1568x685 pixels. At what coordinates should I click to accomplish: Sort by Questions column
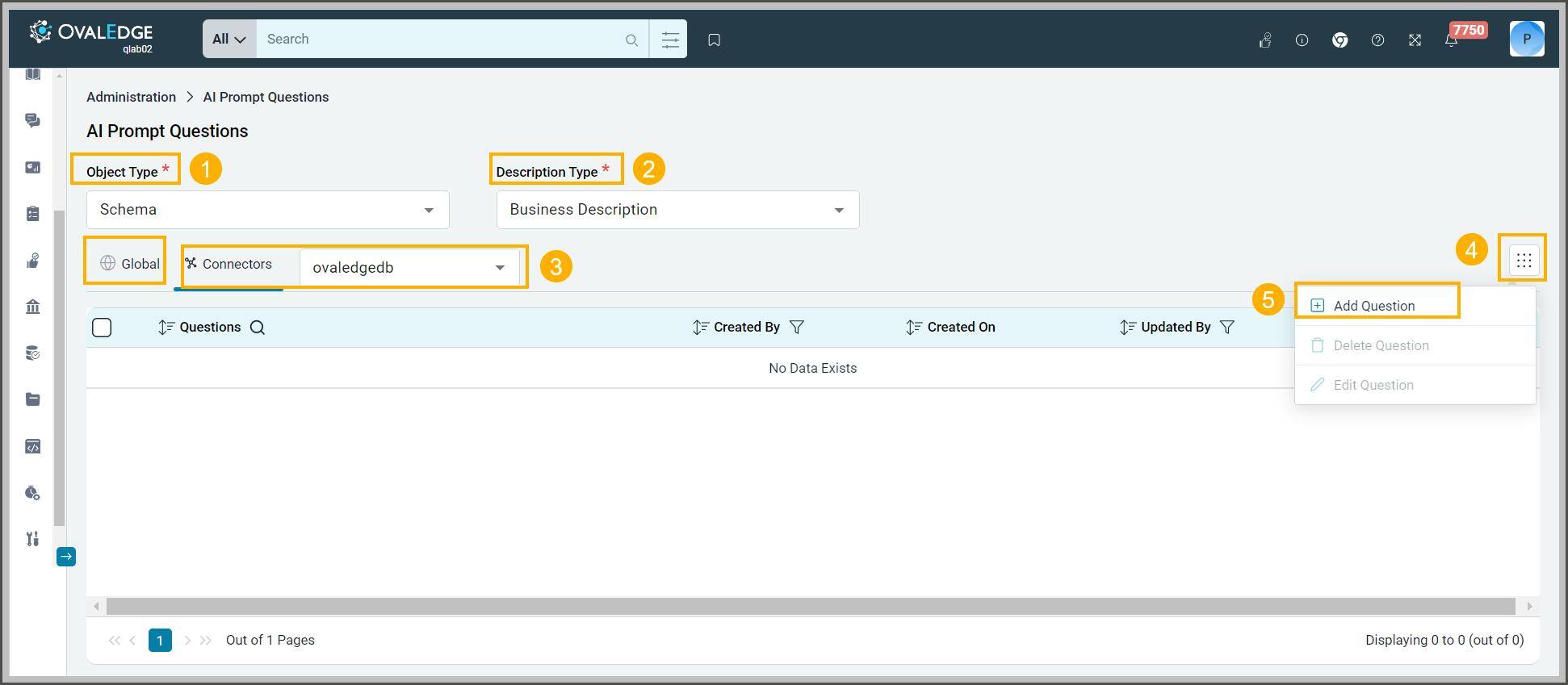coord(166,328)
